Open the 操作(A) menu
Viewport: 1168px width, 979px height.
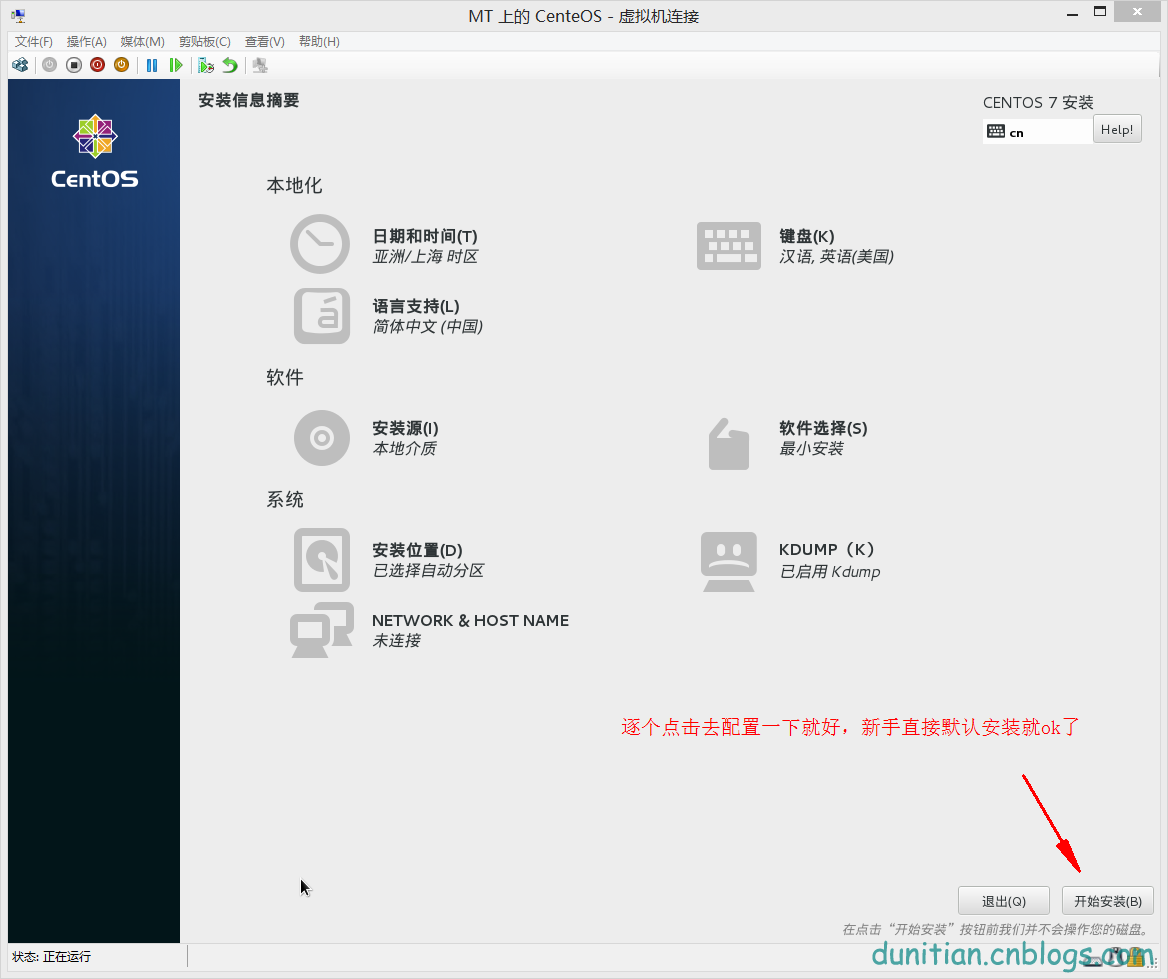tap(86, 42)
